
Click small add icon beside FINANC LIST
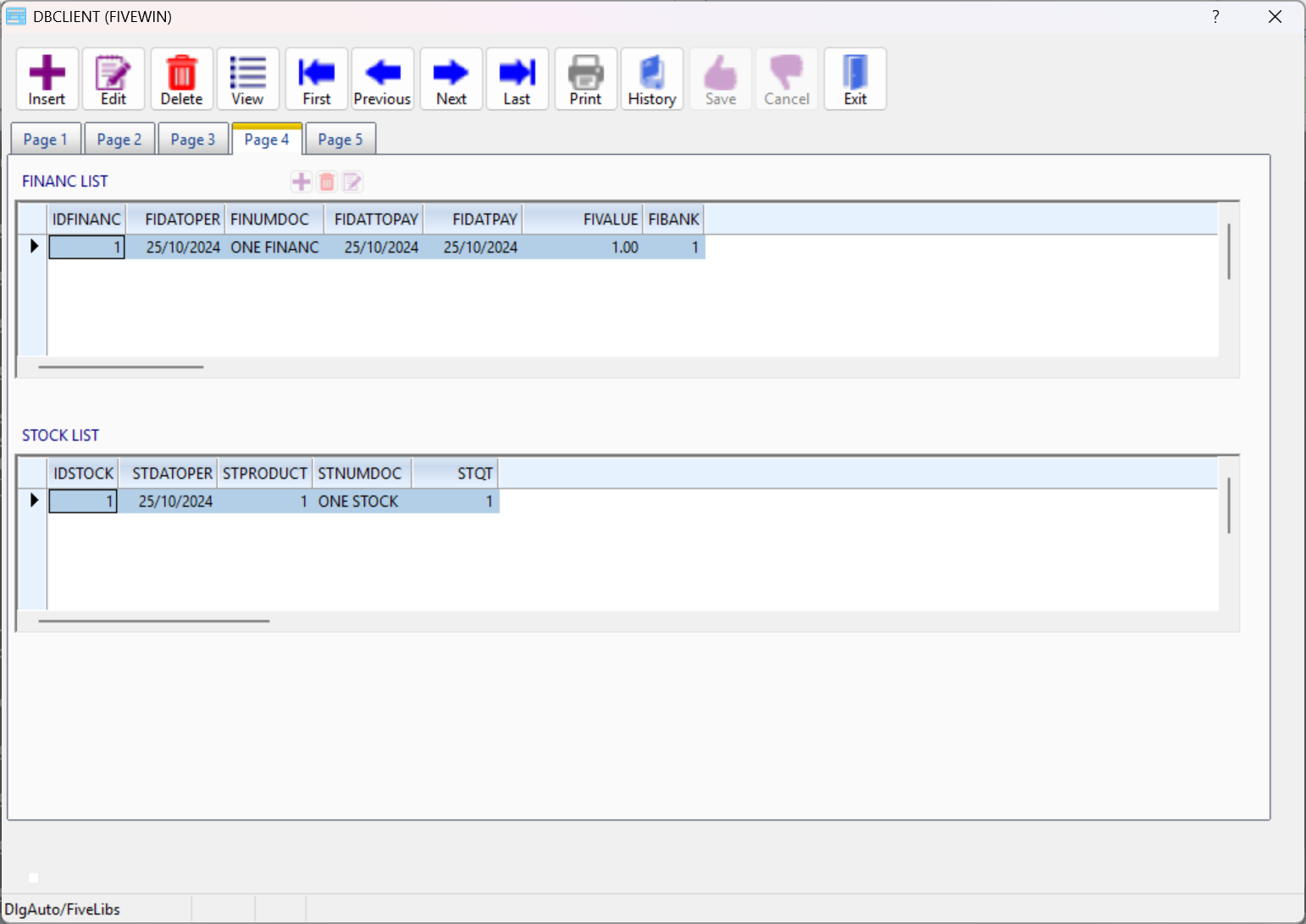tap(301, 181)
